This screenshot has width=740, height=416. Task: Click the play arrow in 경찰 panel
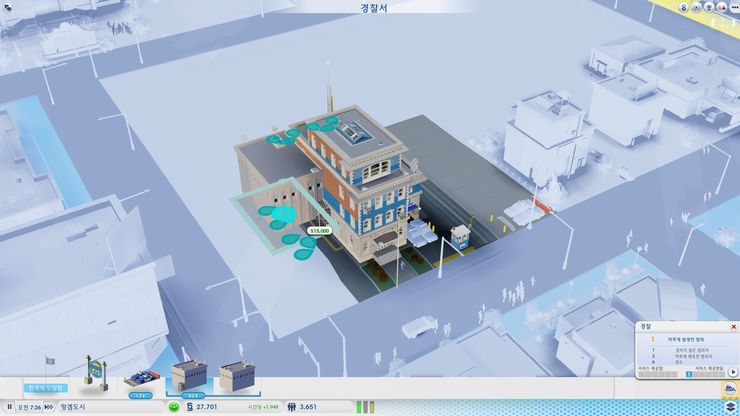(733, 372)
